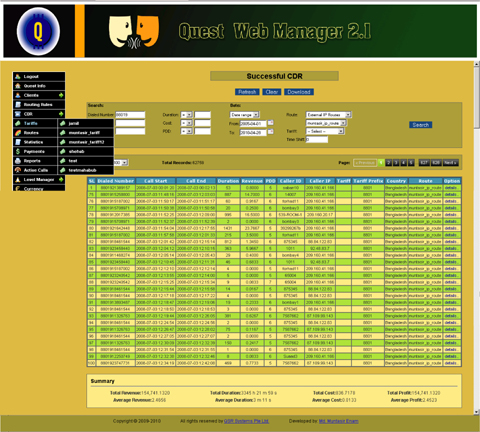
Task: Click the Tariffs money icon in sidebar
Action: pos(18,123)
